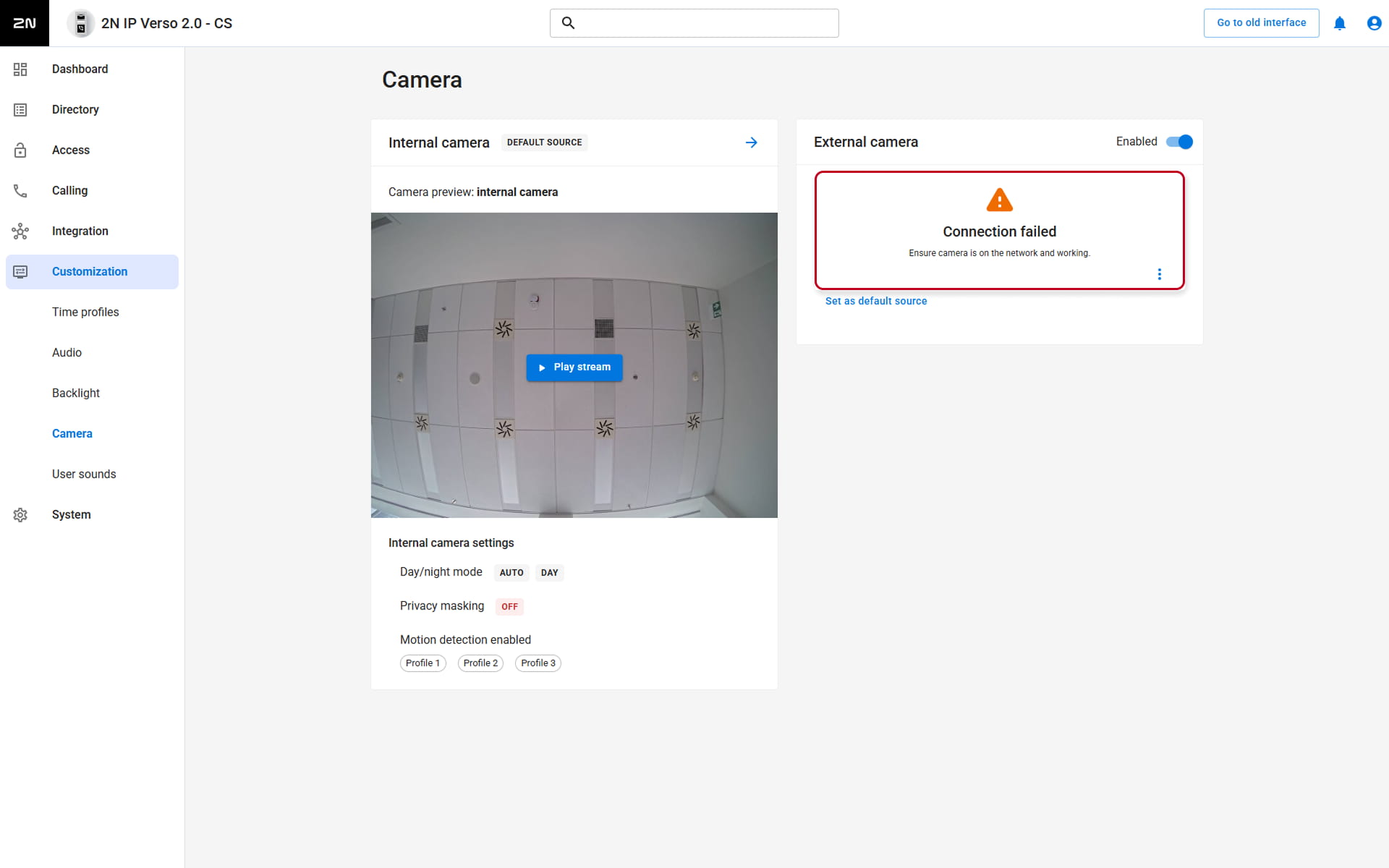Collapse the Customization menu section
1389x868 pixels.
pyautogui.click(x=93, y=272)
